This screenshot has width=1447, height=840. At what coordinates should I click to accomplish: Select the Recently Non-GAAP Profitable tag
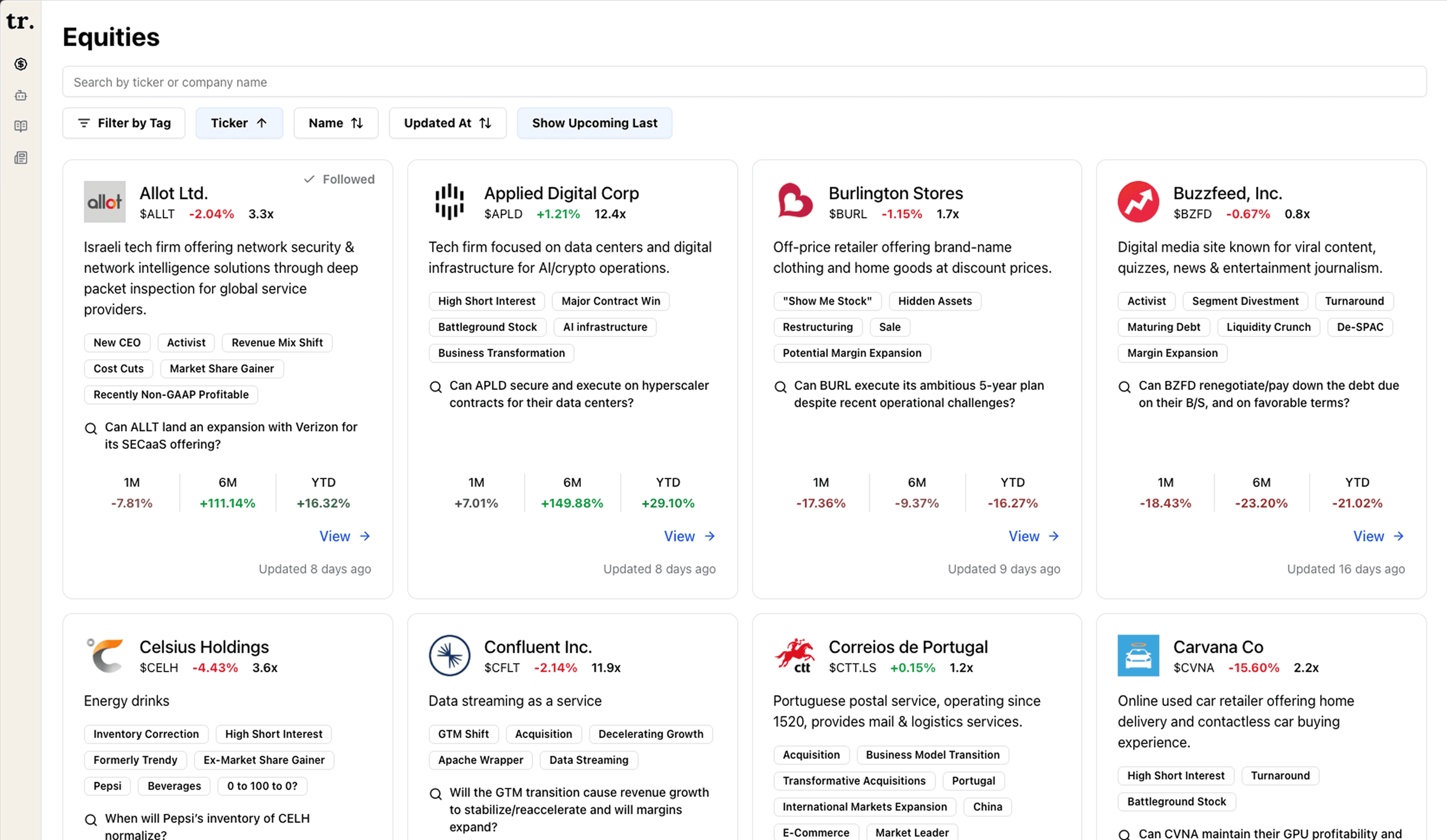pos(171,395)
